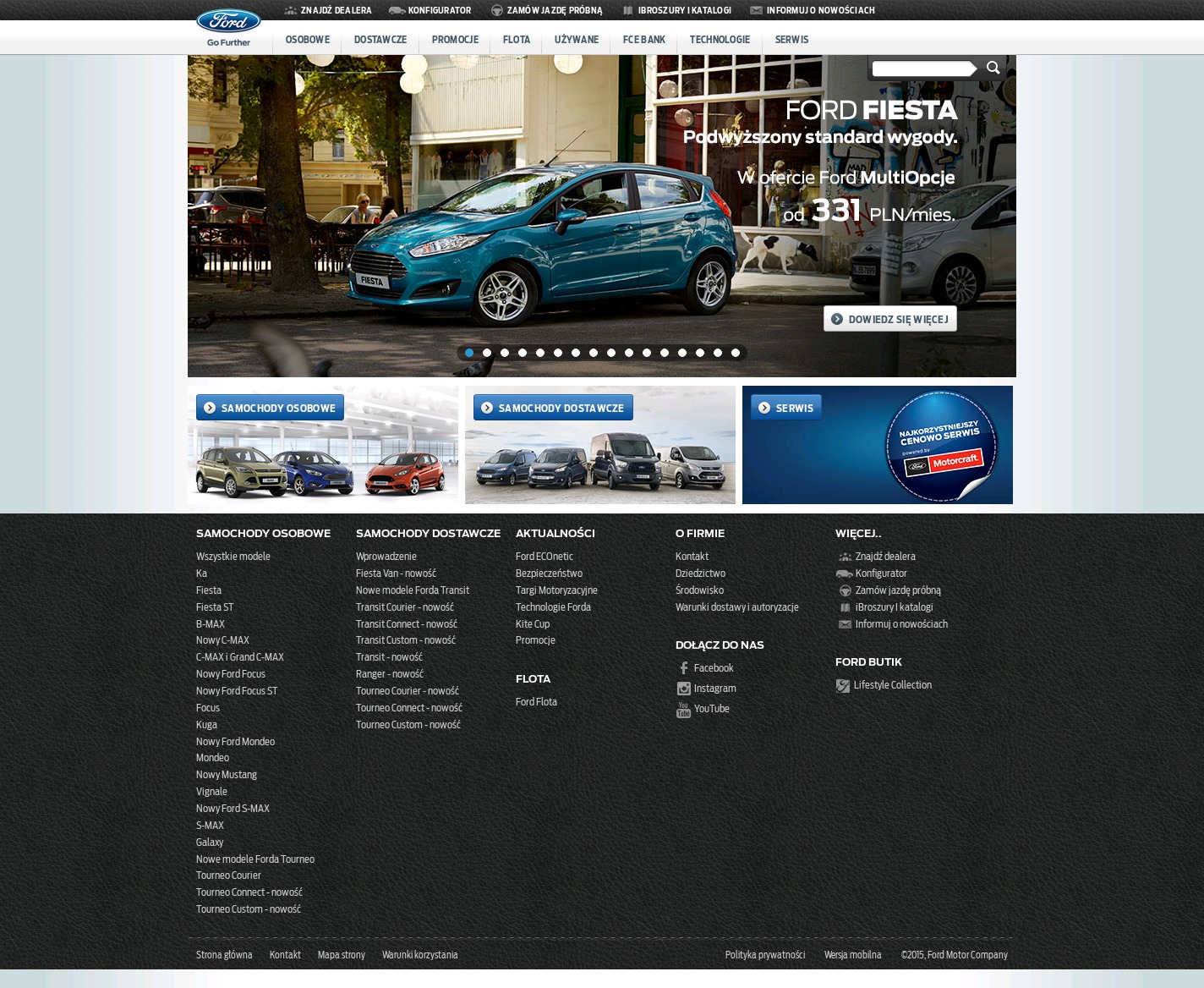
Task: Select the first carousel slide dot
Action: 469,353
